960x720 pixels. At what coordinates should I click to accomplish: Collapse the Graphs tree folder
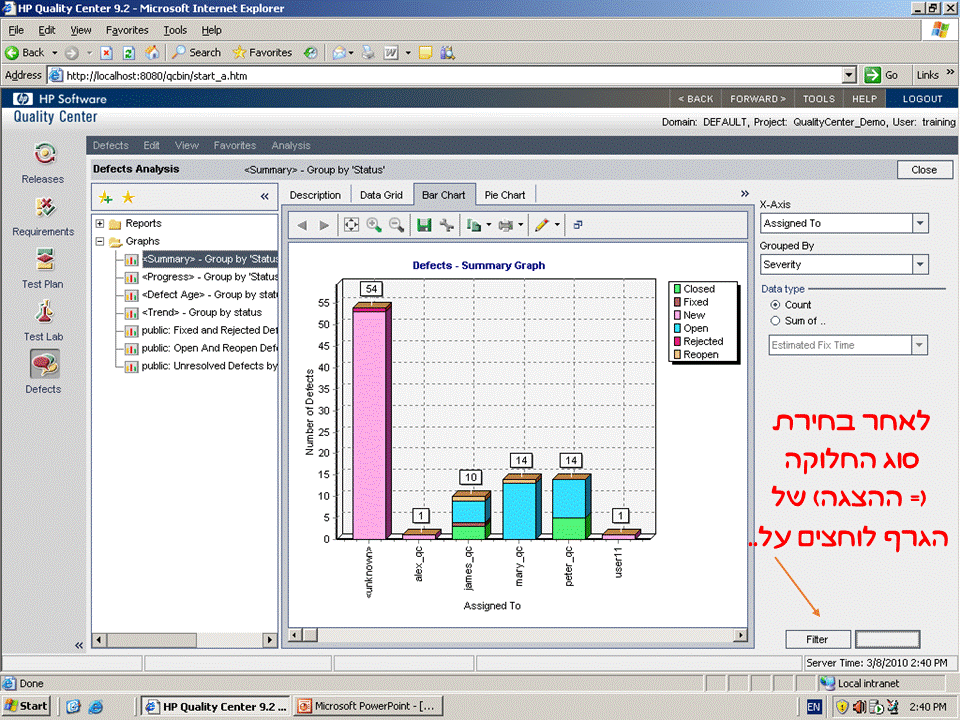click(x=100, y=241)
